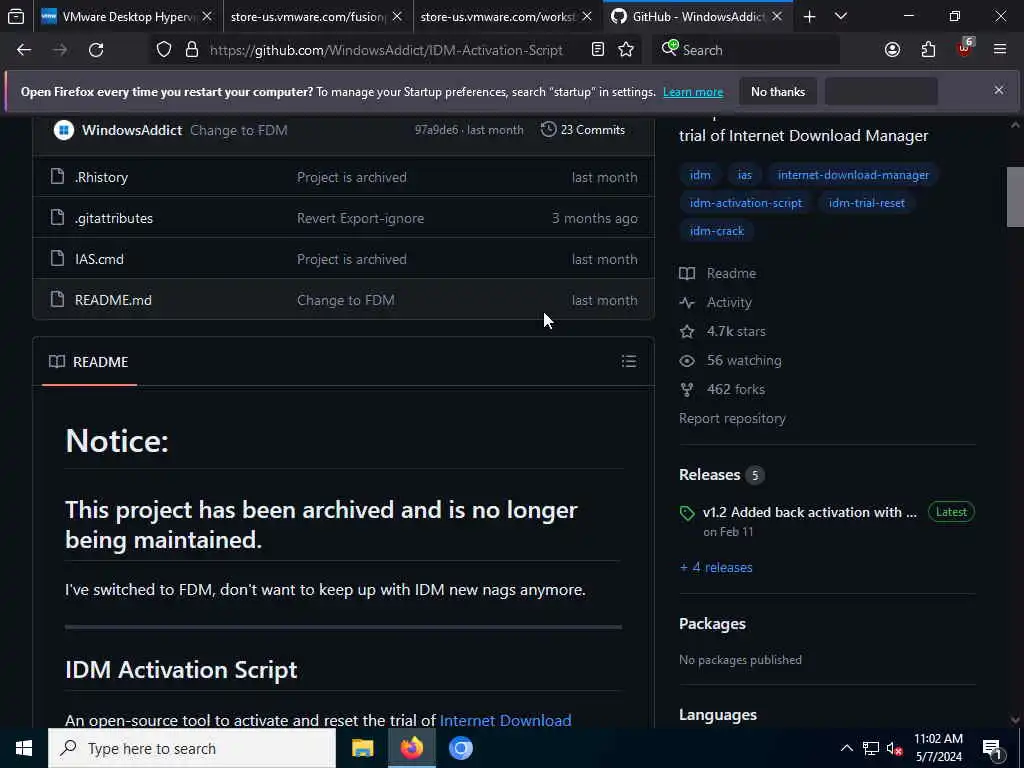The height and width of the screenshot is (768, 1024).
Task: Open the WindowsAddict username link
Action: coord(132,130)
